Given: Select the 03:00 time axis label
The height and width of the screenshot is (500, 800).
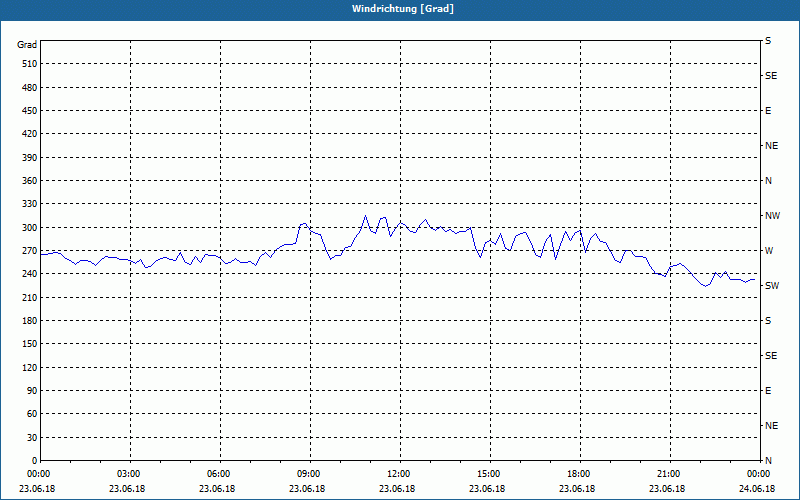Looking at the screenshot, I should pos(130,474).
